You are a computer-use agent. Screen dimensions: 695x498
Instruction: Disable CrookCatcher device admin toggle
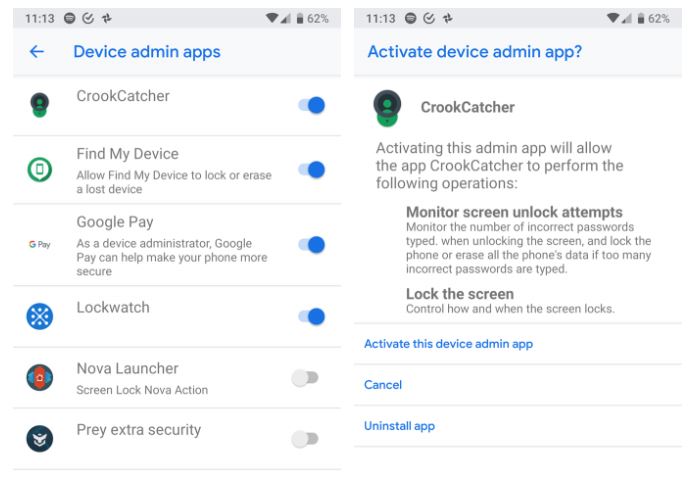coord(312,105)
